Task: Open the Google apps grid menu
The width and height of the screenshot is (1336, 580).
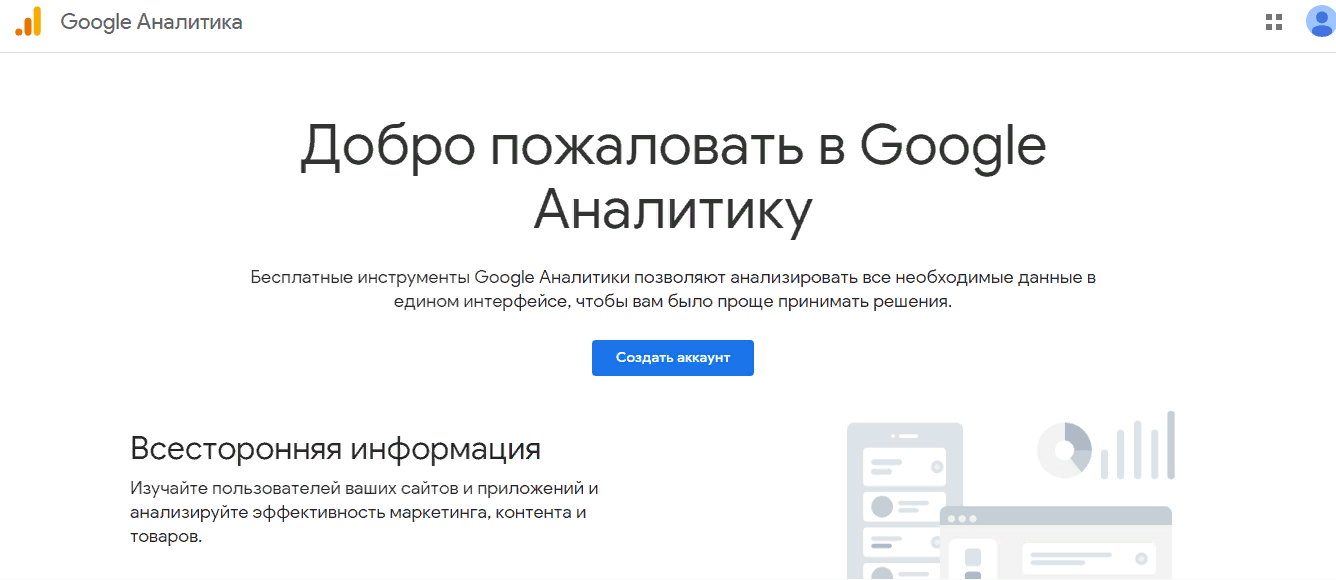Action: click(x=1274, y=22)
